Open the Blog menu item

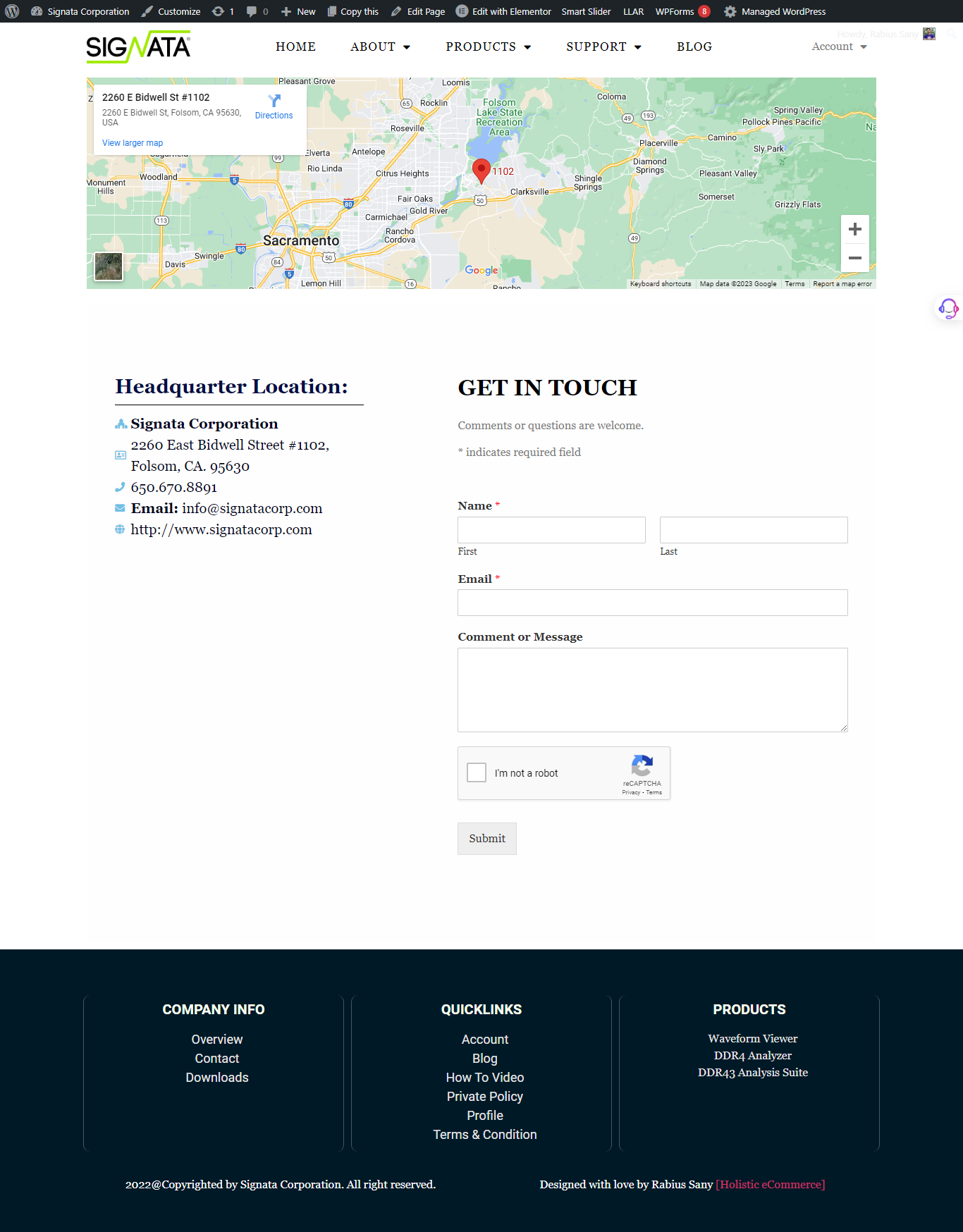coord(694,47)
